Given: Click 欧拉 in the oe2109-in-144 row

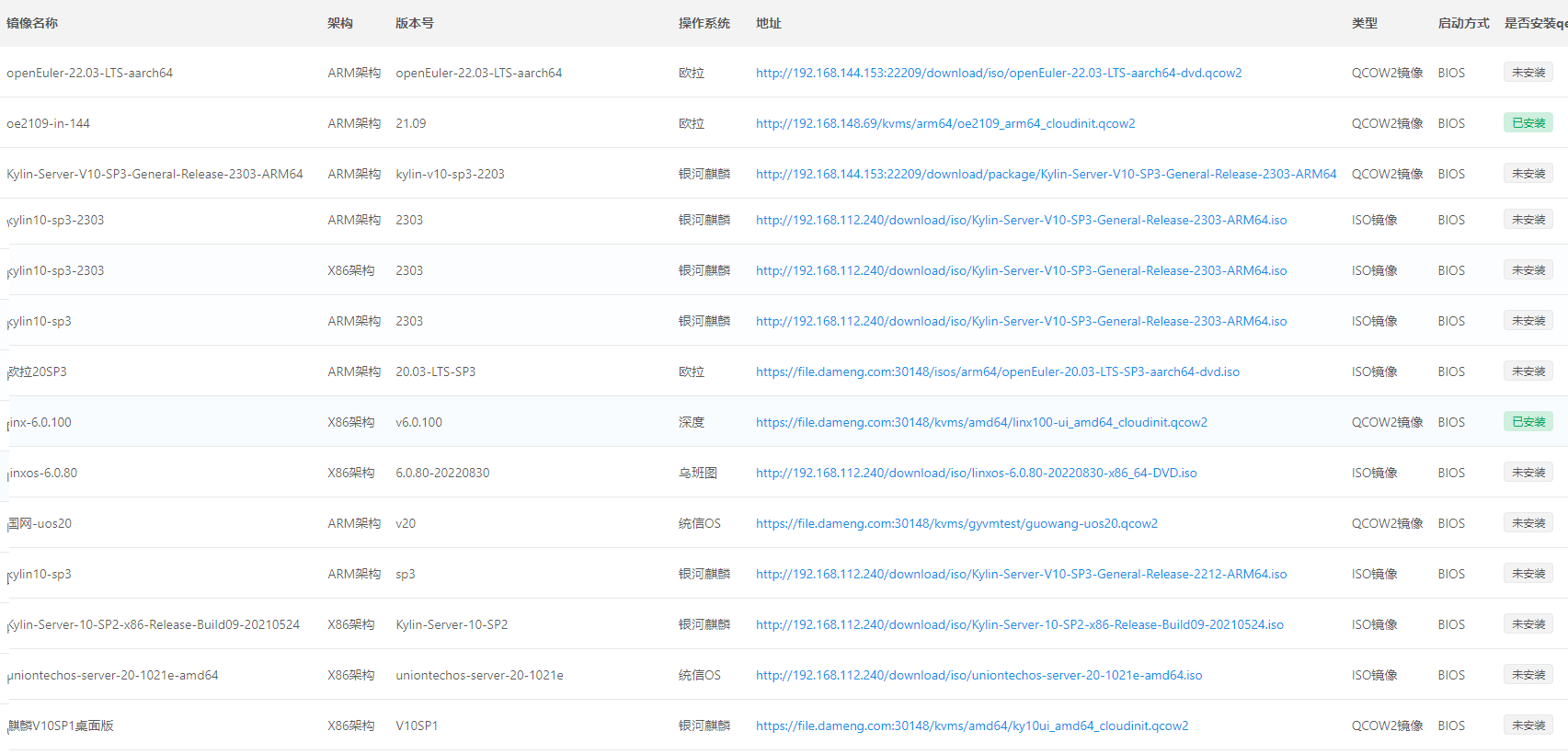Looking at the screenshot, I should pyautogui.click(x=692, y=123).
